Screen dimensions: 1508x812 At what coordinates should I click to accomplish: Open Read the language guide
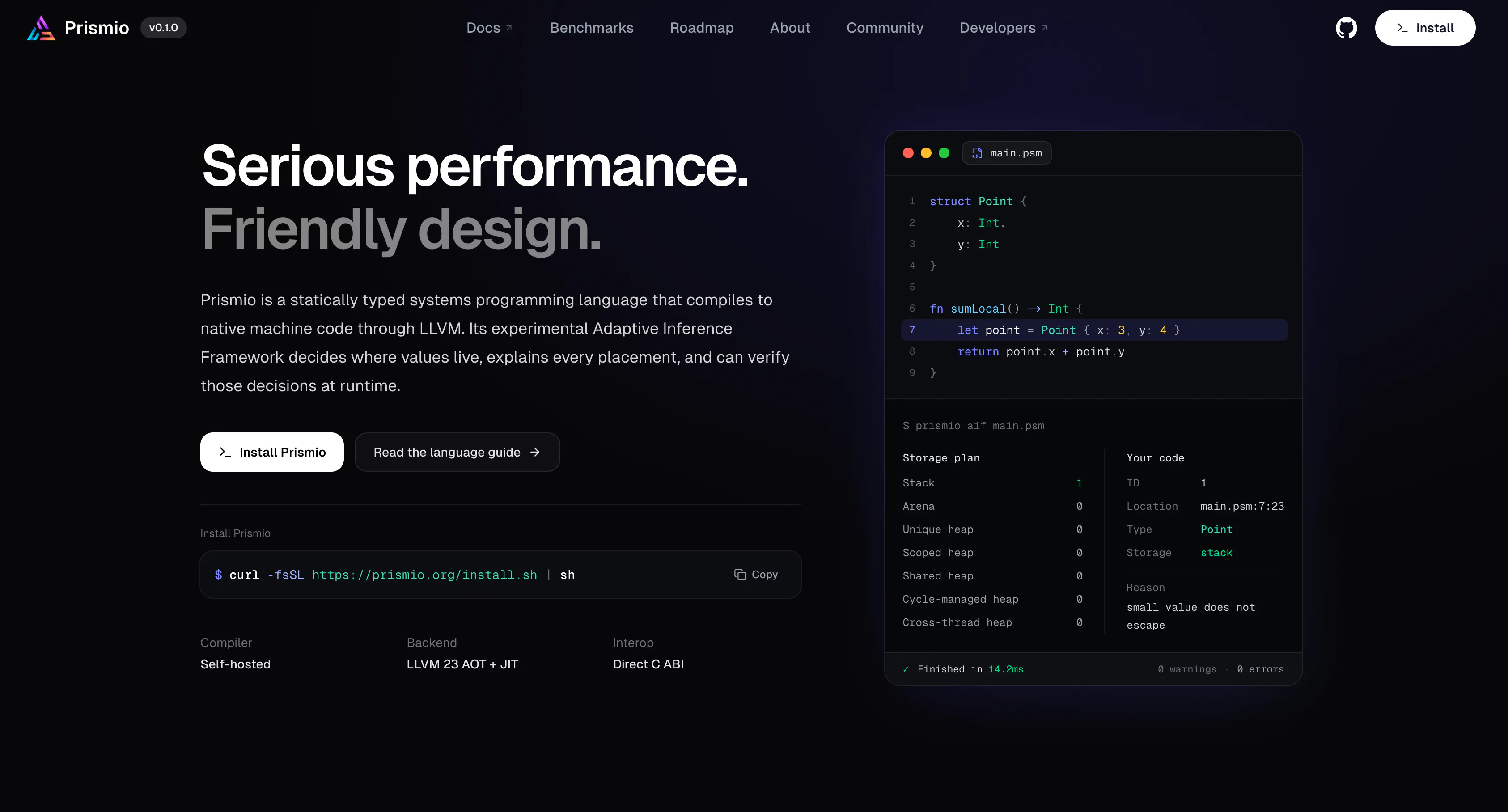coord(457,452)
